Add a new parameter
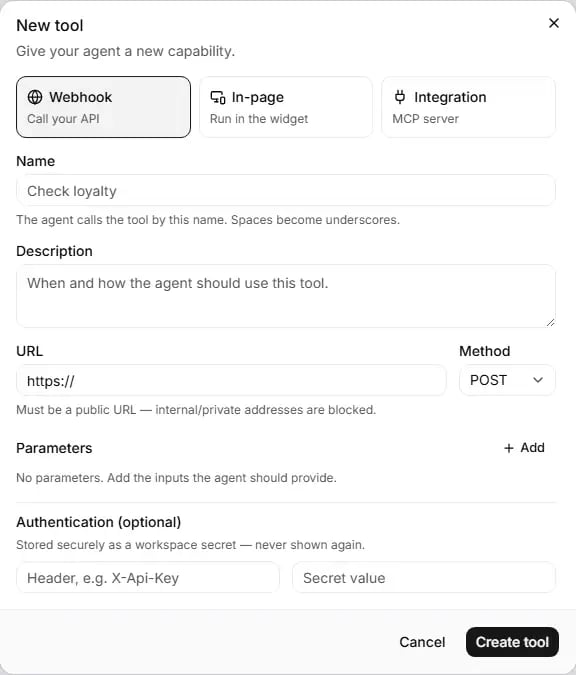576x675 pixels. 524,448
